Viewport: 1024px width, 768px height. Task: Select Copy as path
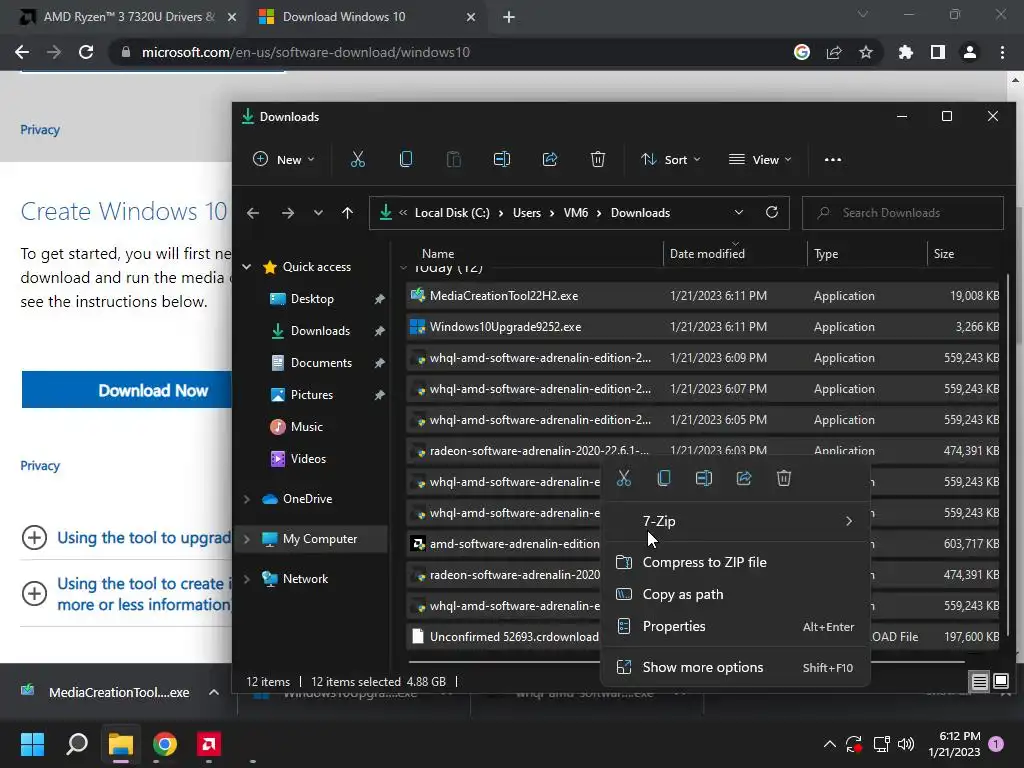pos(735,594)
